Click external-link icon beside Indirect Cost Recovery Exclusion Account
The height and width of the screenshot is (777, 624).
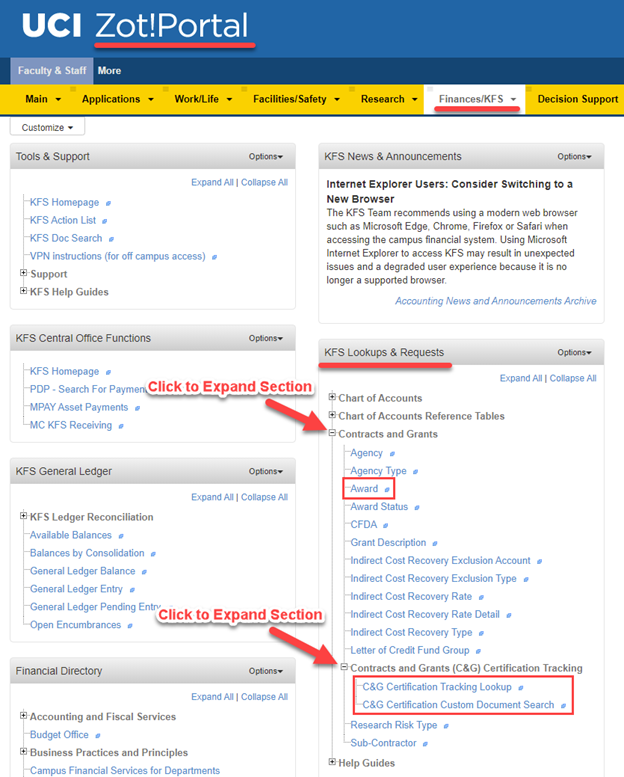click(539, 561)
